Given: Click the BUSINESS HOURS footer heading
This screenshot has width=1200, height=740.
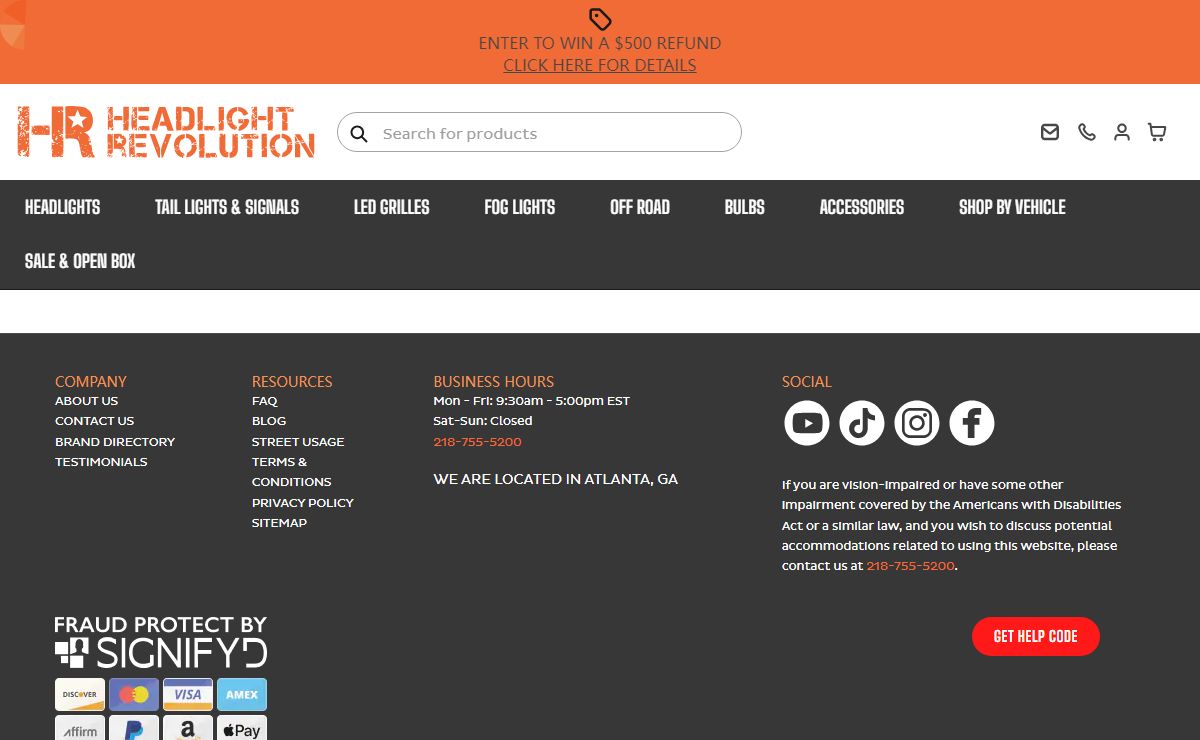Looking at the screenshot, I should 494,381.
